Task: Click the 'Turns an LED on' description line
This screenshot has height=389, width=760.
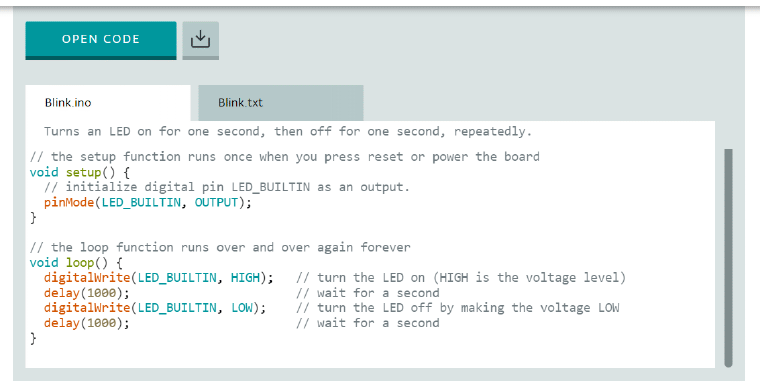Action: point(288,132)
